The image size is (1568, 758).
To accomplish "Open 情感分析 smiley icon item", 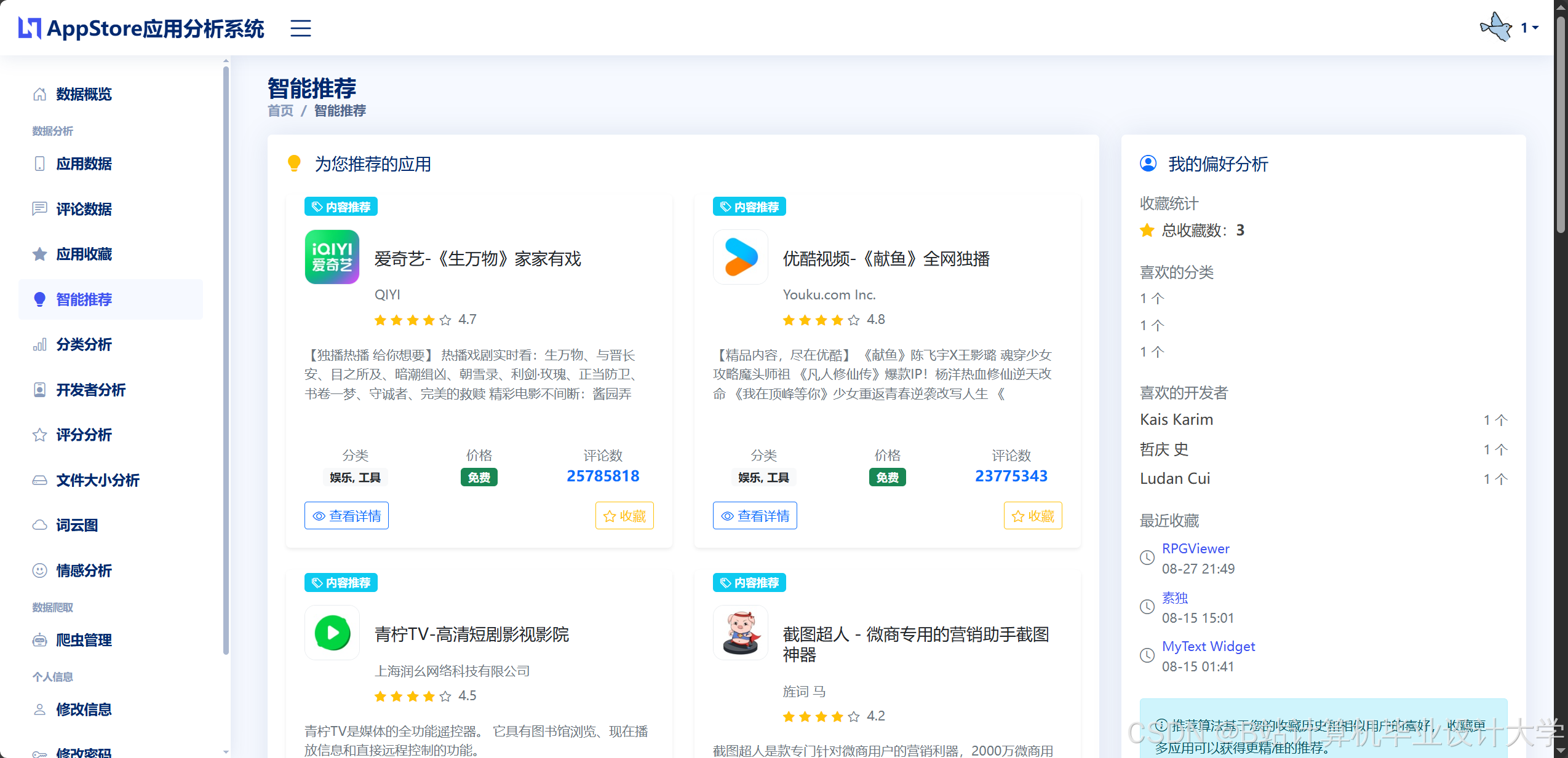I will (40, 570).
